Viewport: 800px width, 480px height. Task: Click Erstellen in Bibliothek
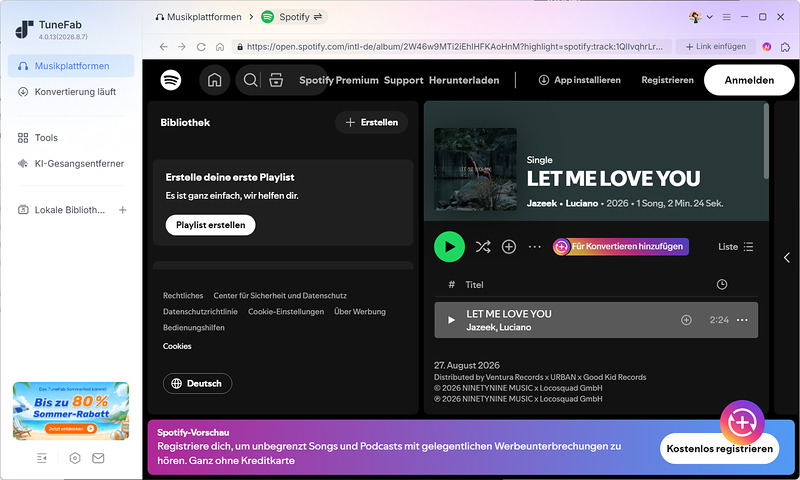click(371, 122)
